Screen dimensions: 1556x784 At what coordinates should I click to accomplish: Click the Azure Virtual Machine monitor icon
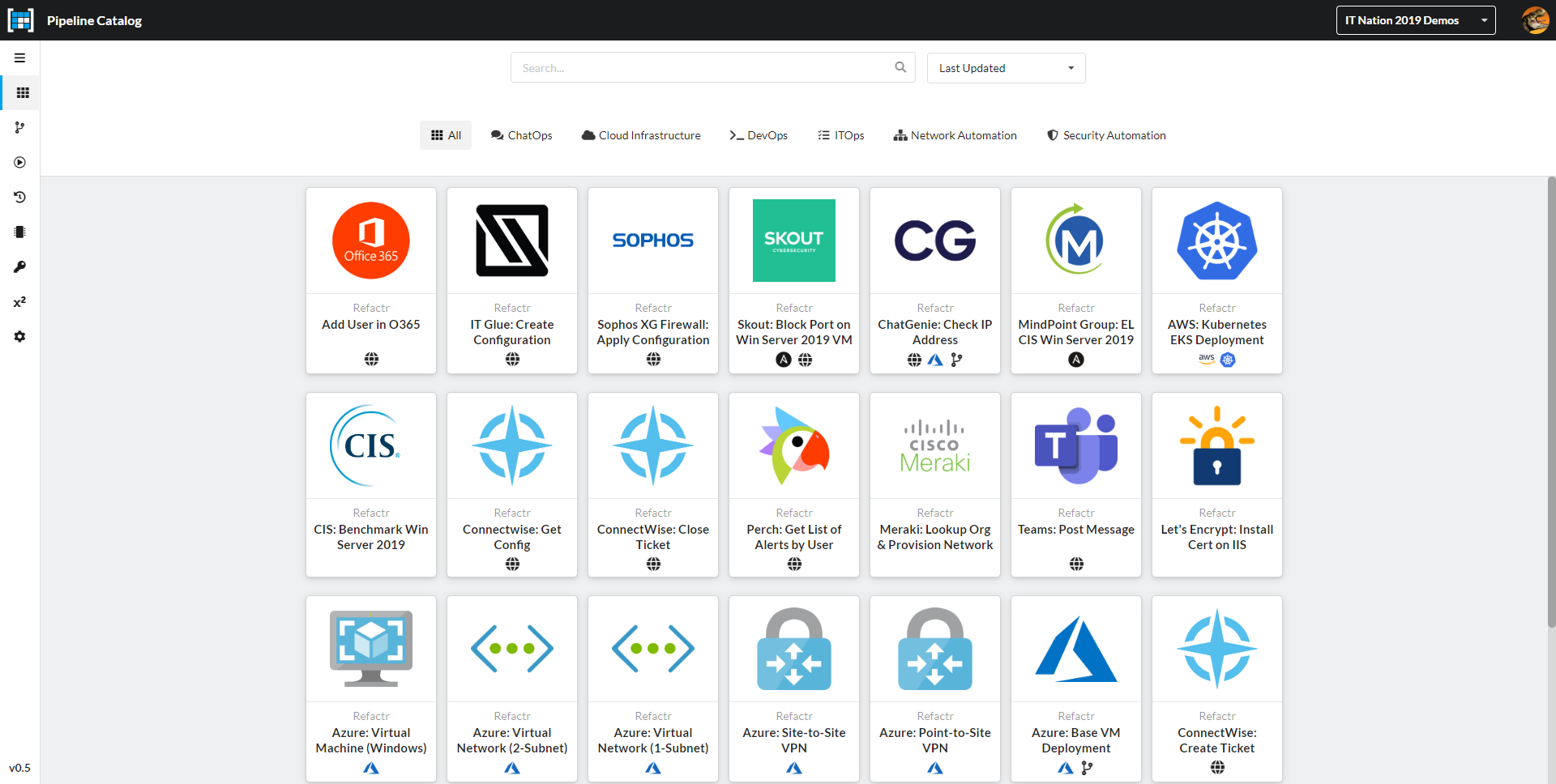371,649
